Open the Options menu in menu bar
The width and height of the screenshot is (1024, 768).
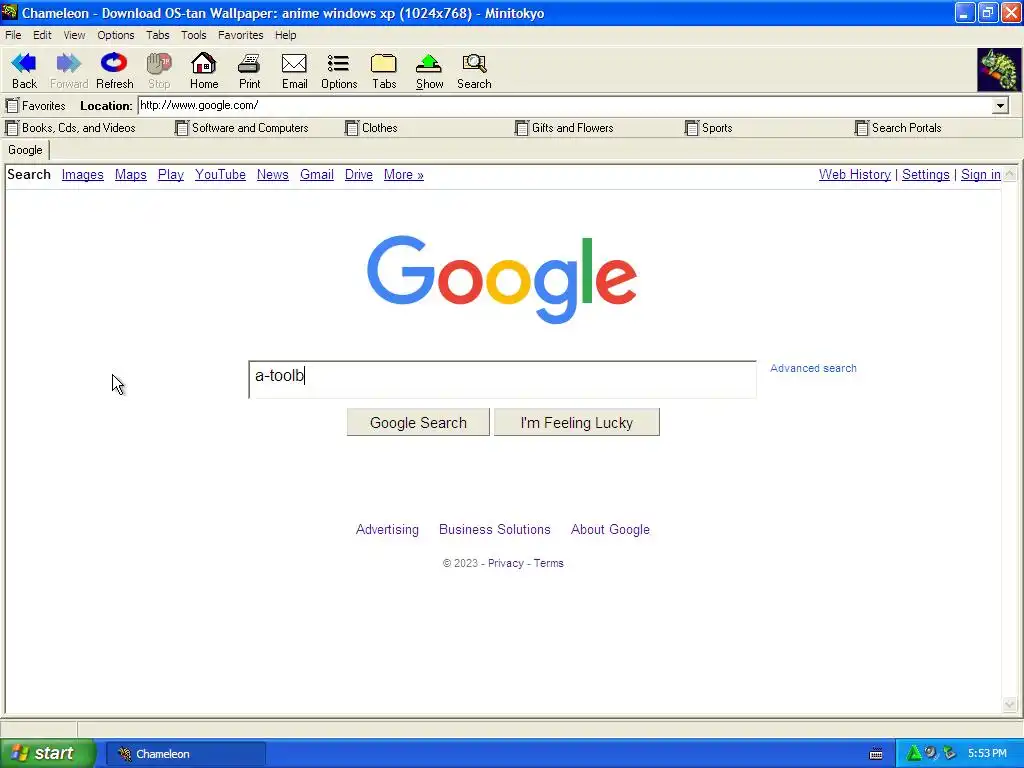coord(116,35)
